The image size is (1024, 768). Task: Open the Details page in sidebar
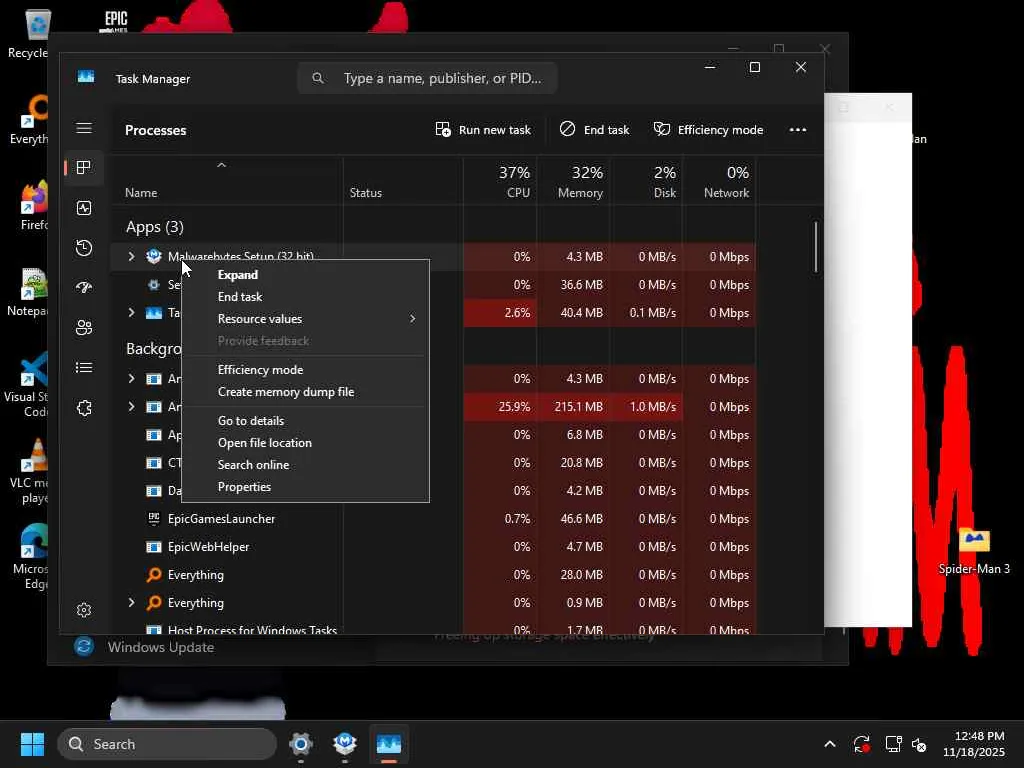pyautogui.click(x=84, y=368)
